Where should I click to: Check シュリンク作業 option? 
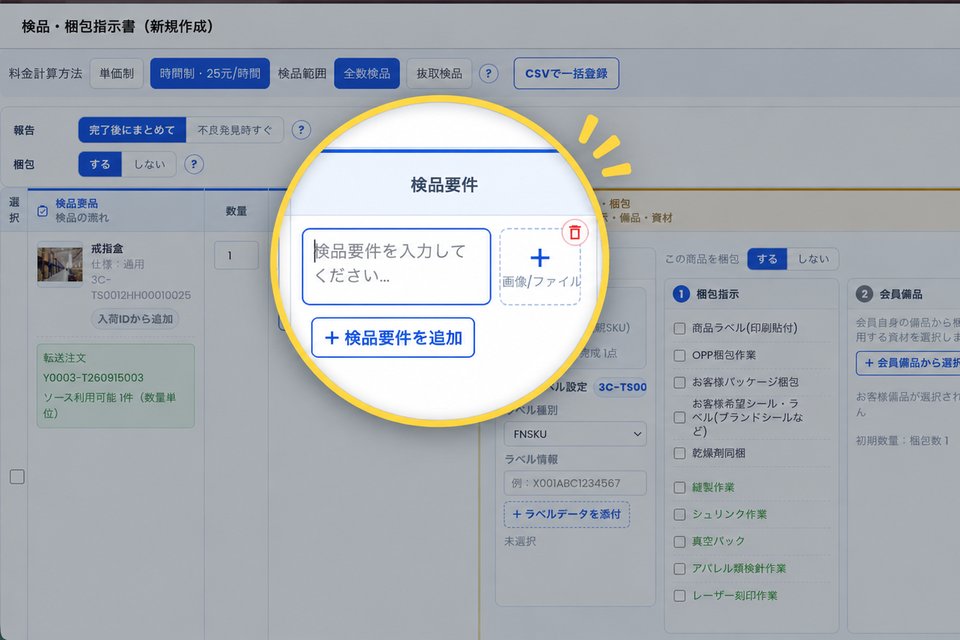click(679, 514)
